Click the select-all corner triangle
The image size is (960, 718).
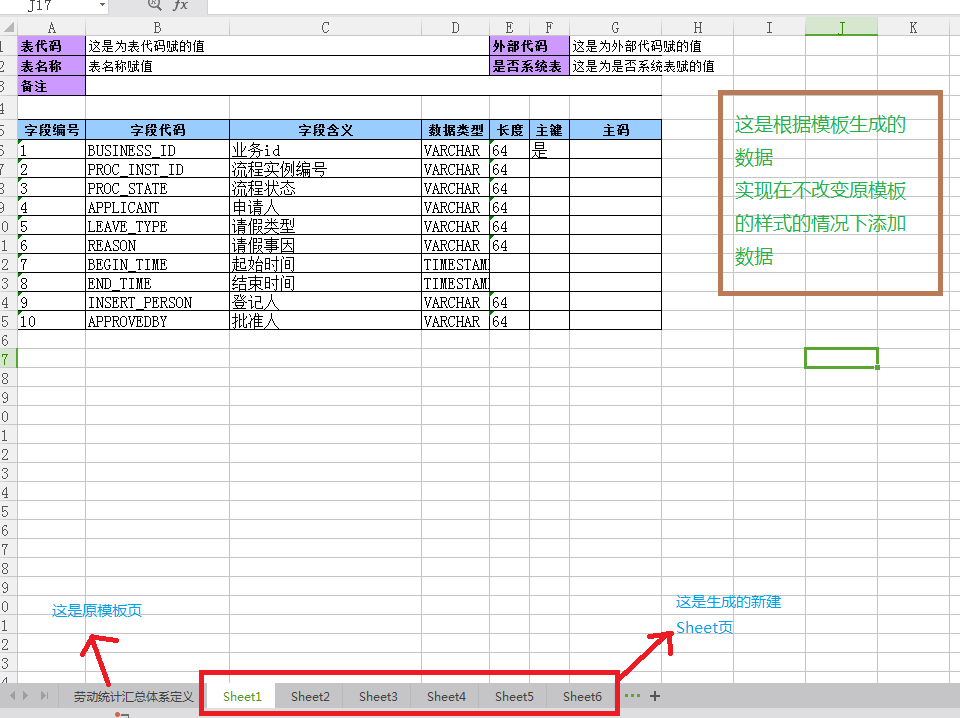click(9, 28)
